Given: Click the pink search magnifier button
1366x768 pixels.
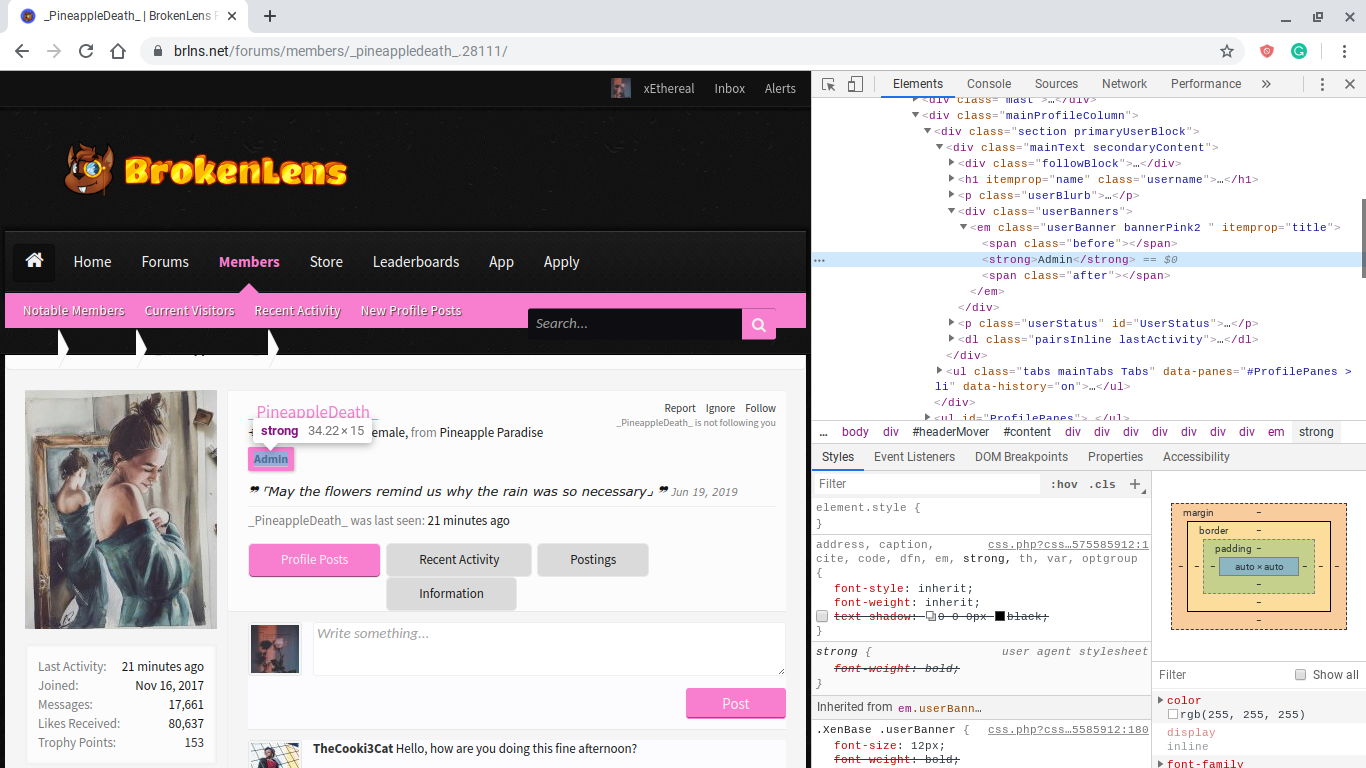Looking at the screenshot, I should tap(759, 324).
